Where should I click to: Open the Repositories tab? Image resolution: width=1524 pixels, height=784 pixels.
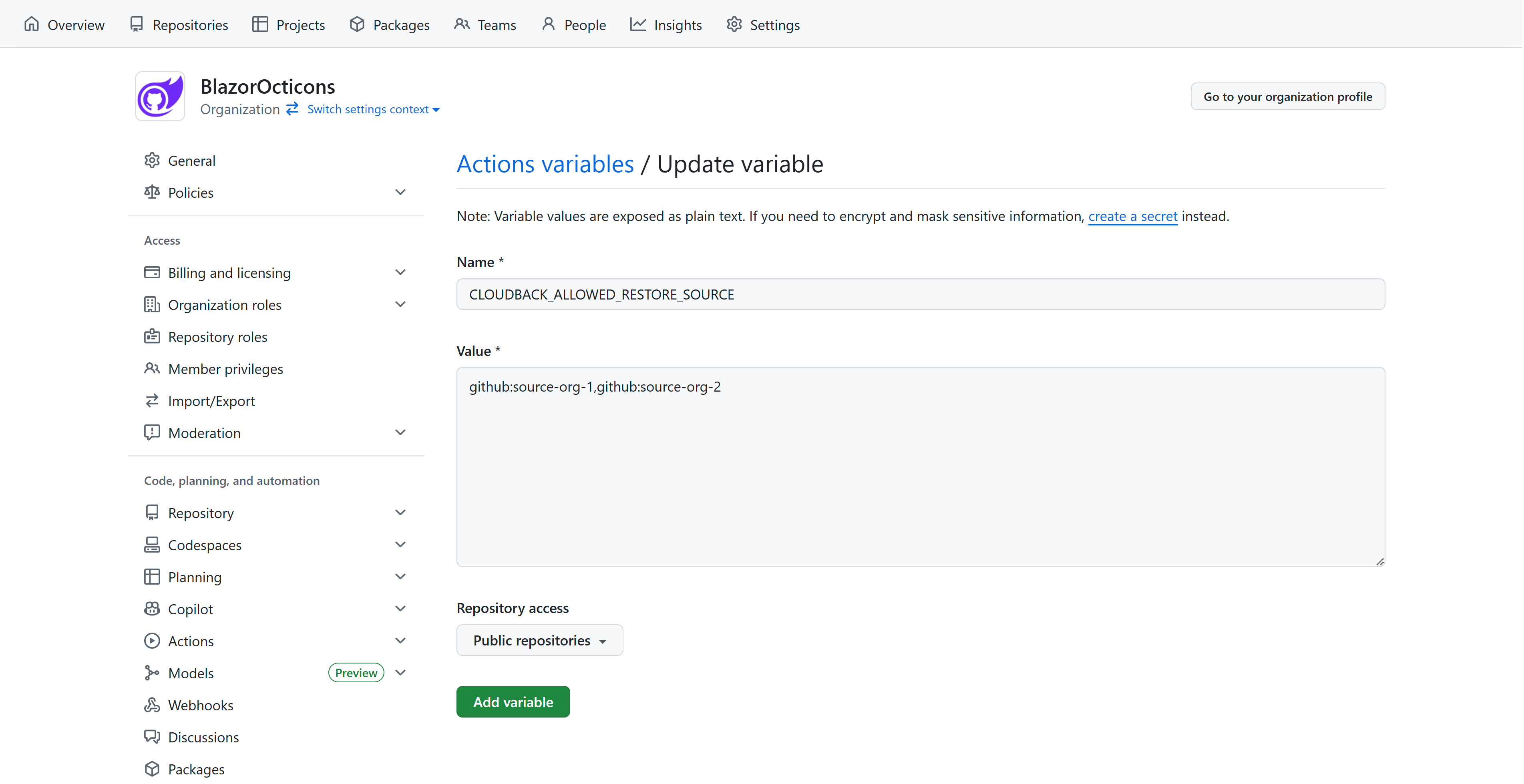pyautogui.click(x=179, y=24)
